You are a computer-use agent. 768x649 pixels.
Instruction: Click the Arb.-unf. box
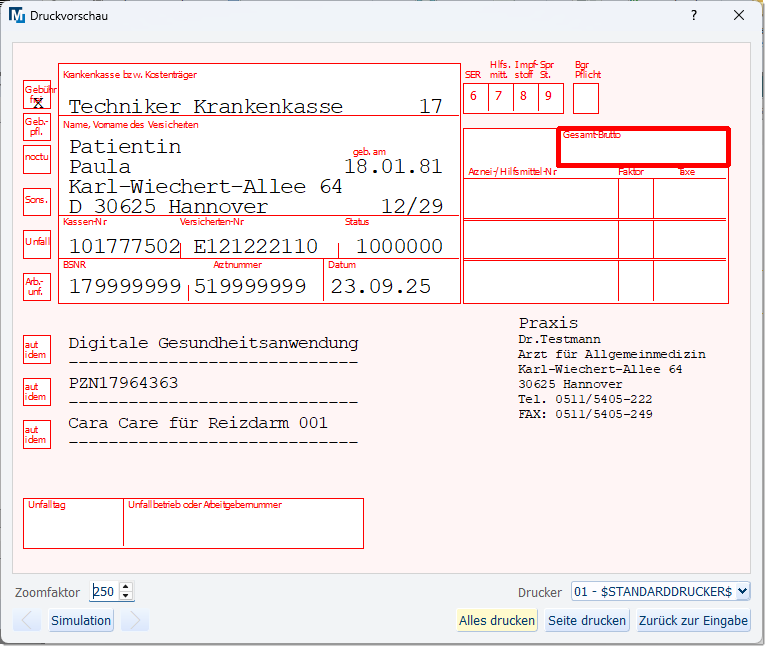37,287
